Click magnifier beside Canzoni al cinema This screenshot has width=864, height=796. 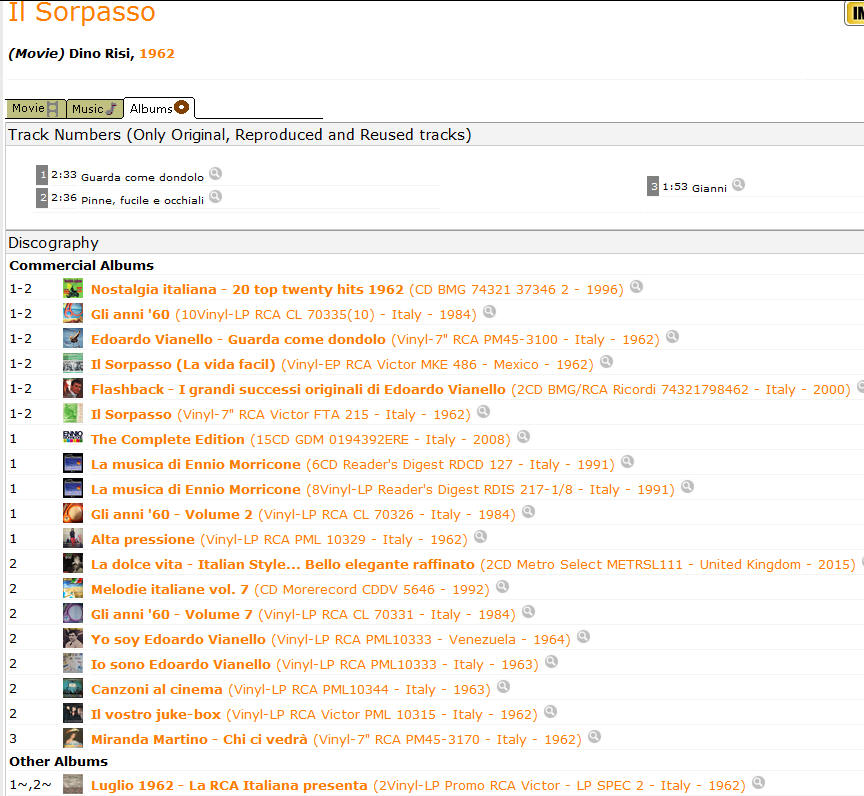click(503, 687)
